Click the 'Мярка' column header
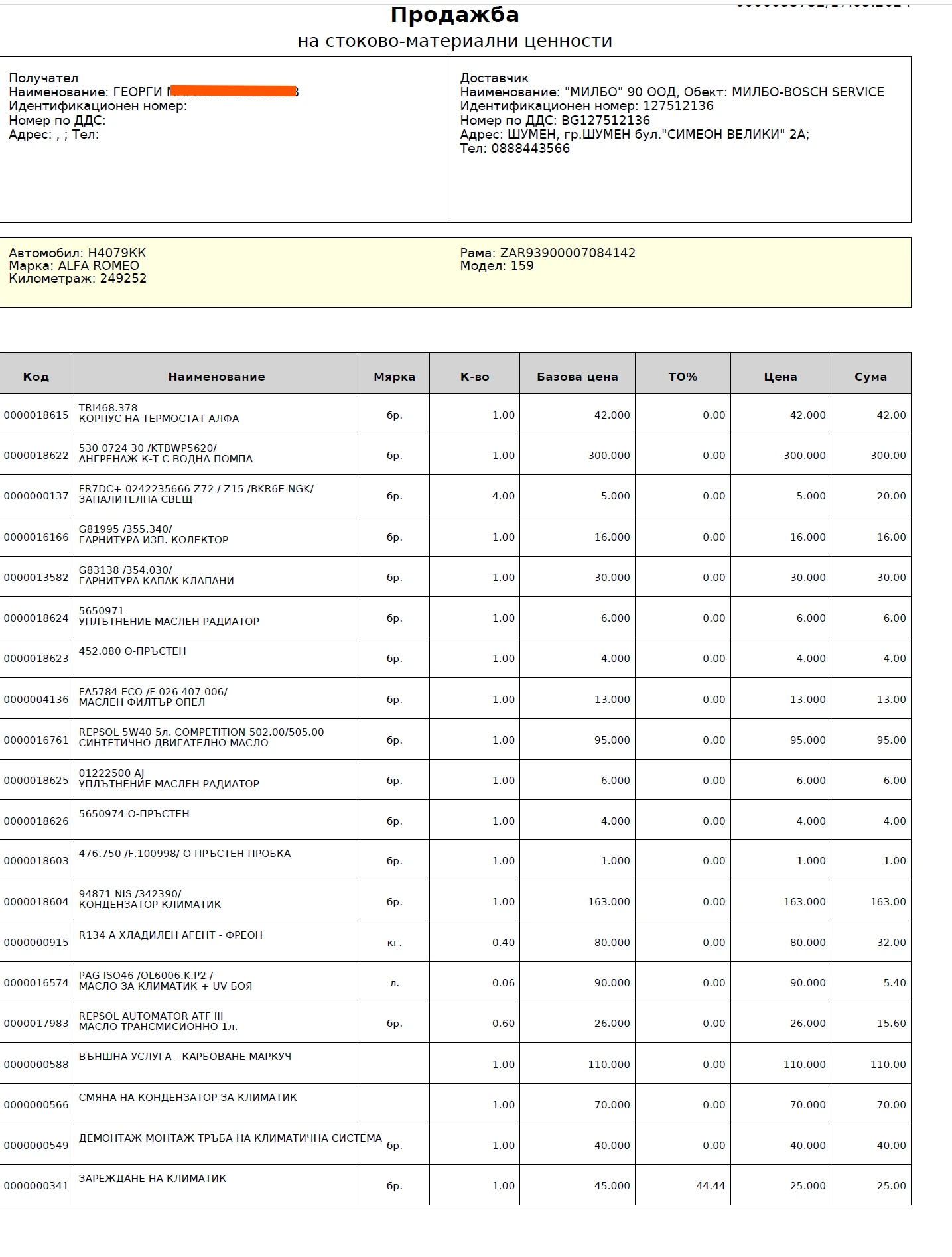Viewport: 952px width, 1257px height. point(394,377)
